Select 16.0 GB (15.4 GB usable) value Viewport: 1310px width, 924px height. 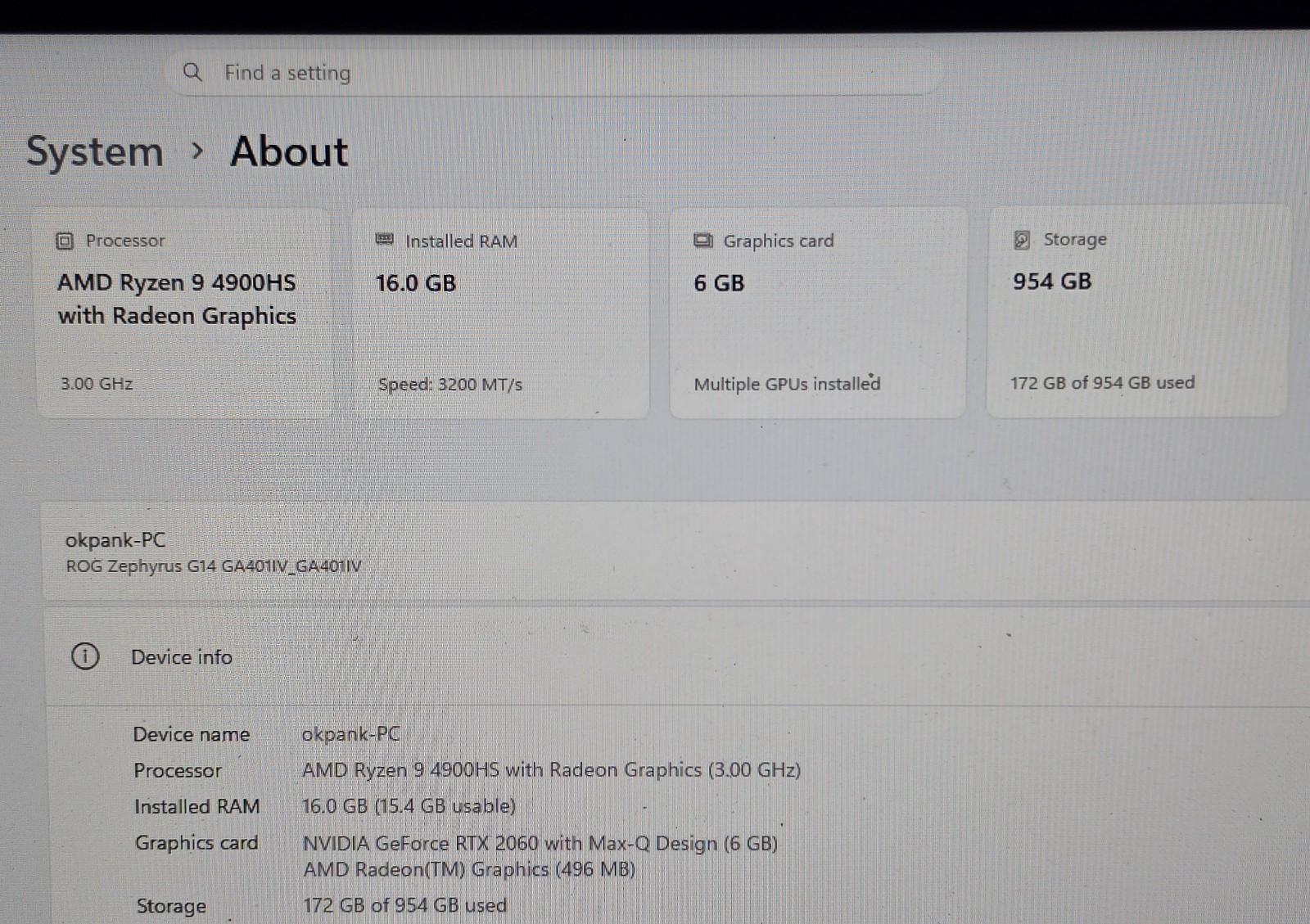[409, 806]
